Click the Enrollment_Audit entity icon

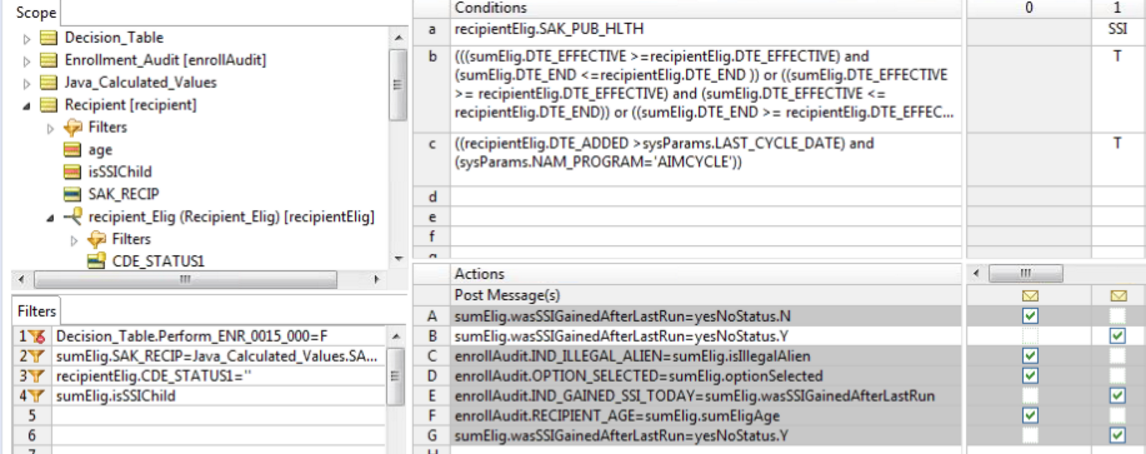pos(48,61)
